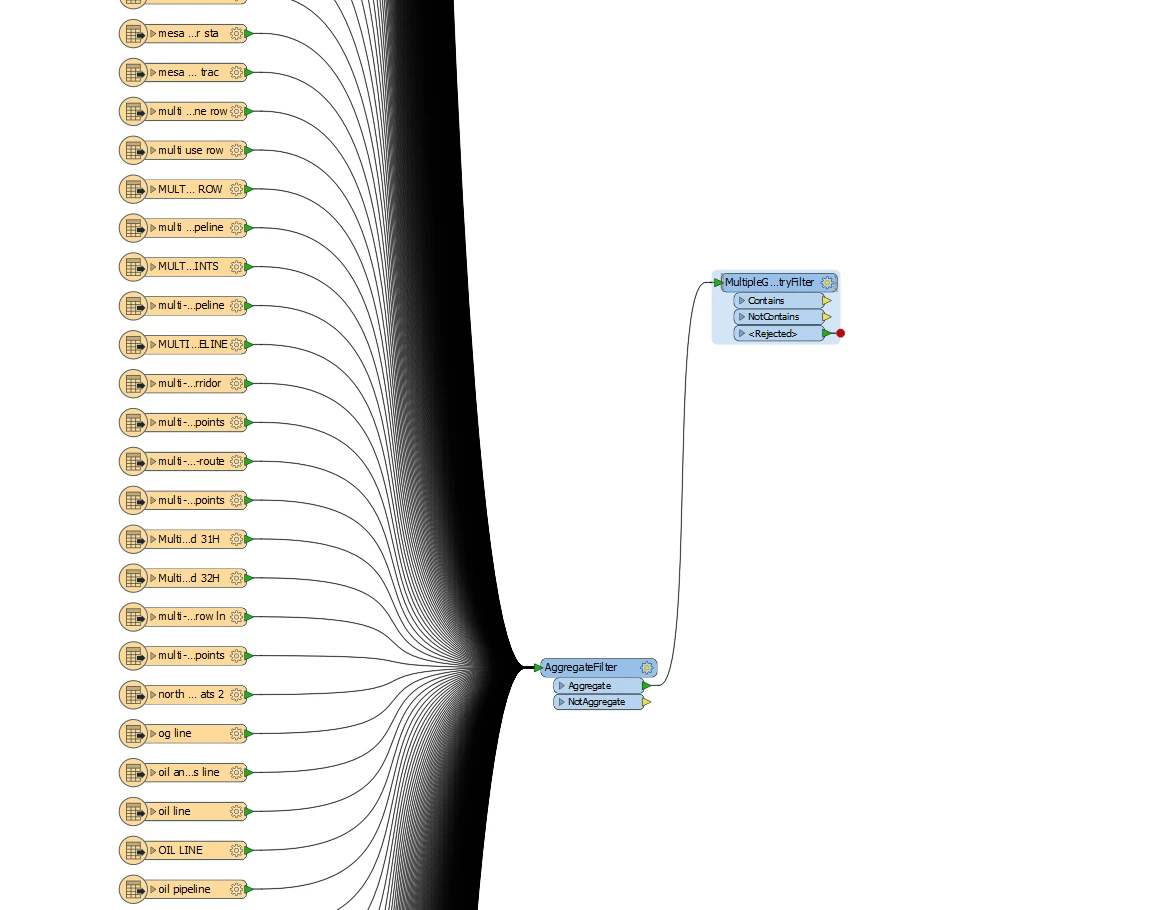Expand 'mesa ... trac' feature type attributes
Image resolution: width=1155 pixels, height=910 pixels.
(153, 72)
